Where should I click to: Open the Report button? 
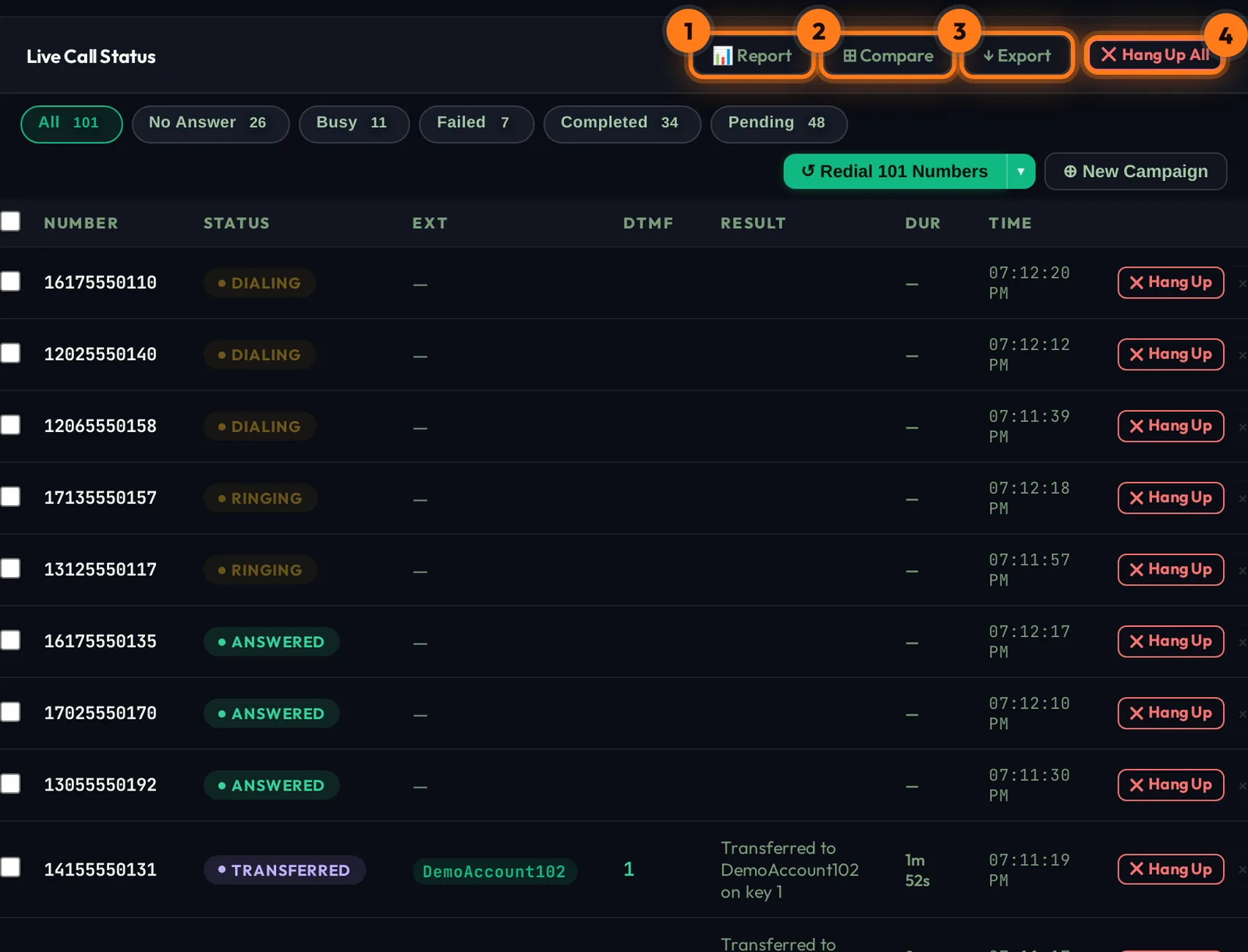pos(752,56)
